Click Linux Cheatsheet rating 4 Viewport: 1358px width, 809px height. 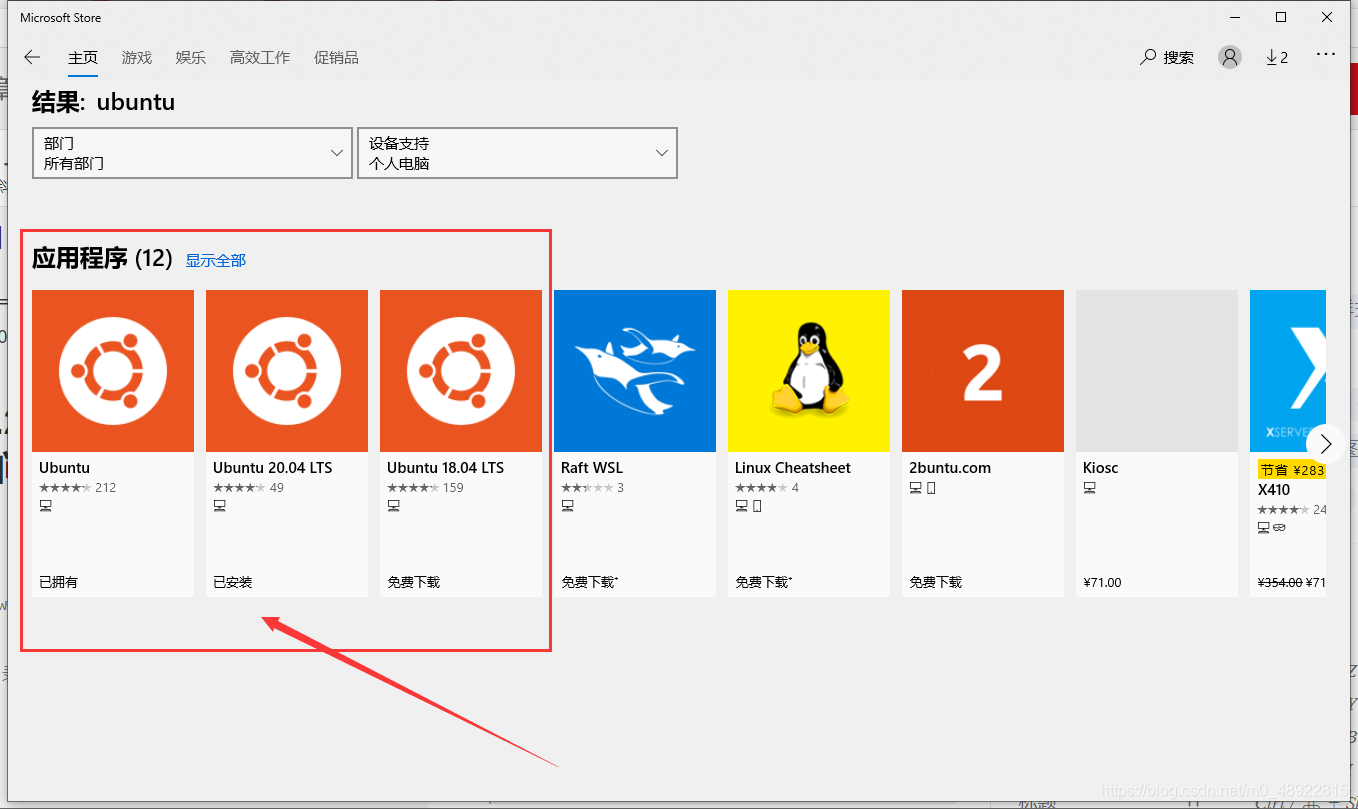pos(767,488)
